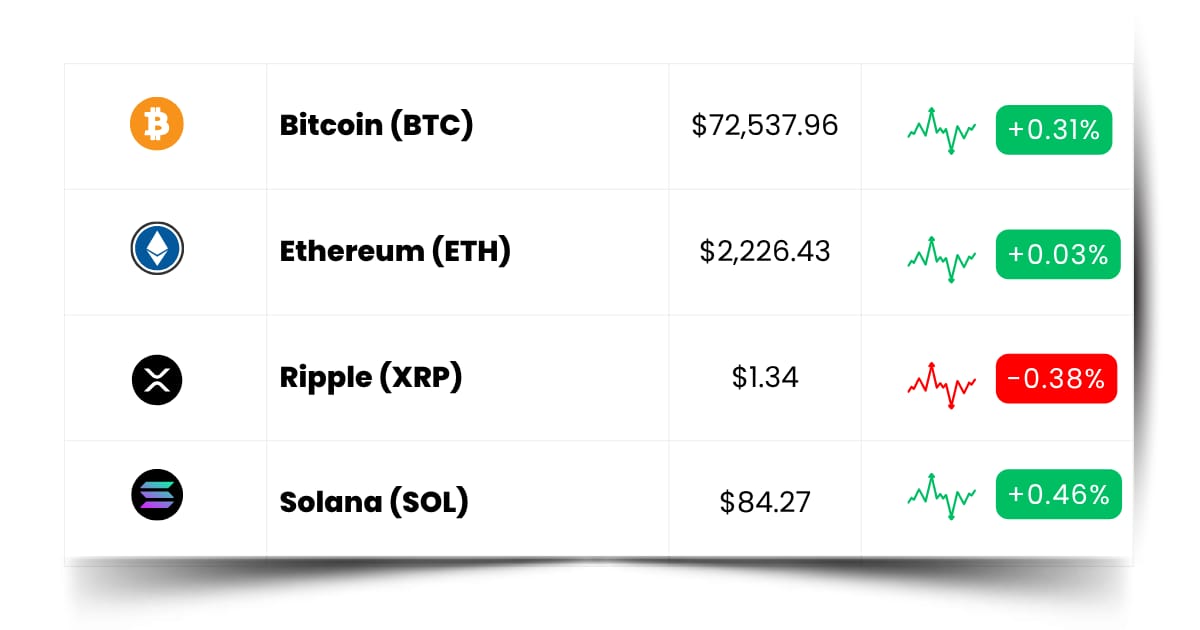Click the orange Bitcoin logo icon
This screenshot has height=630, width=1200.
[x=157, y=124]
